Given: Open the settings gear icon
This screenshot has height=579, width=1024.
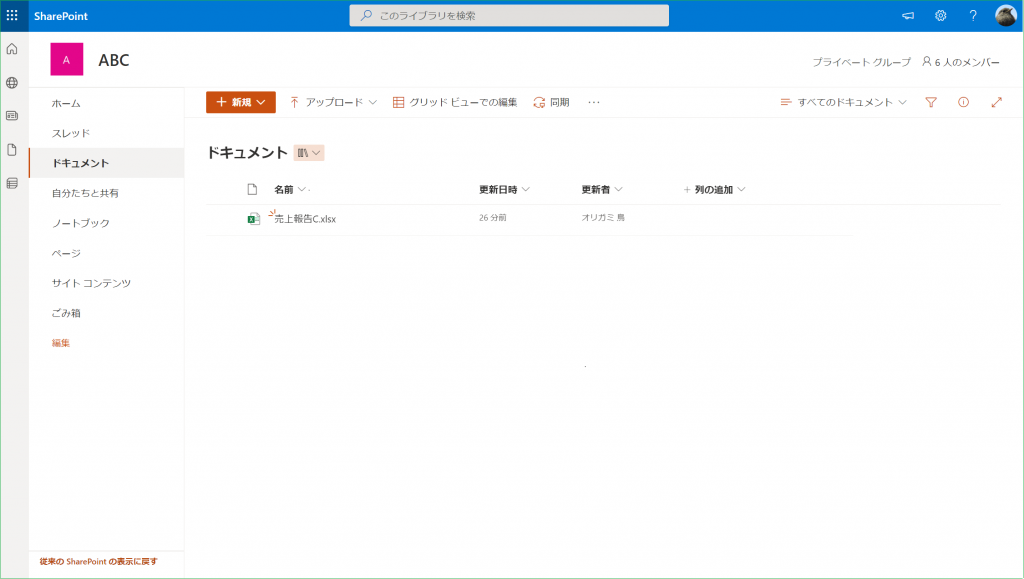Looking at the screenshot, I should [940, 16].
